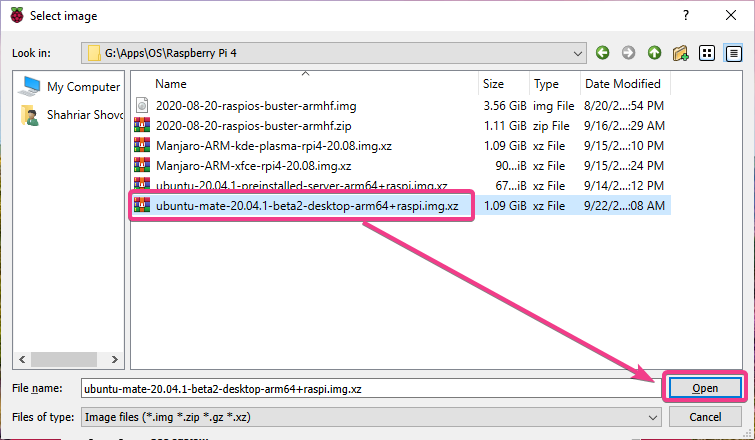Click the help question mark button
The width and height of the screenshot is (755, 440).
point(686,15)
